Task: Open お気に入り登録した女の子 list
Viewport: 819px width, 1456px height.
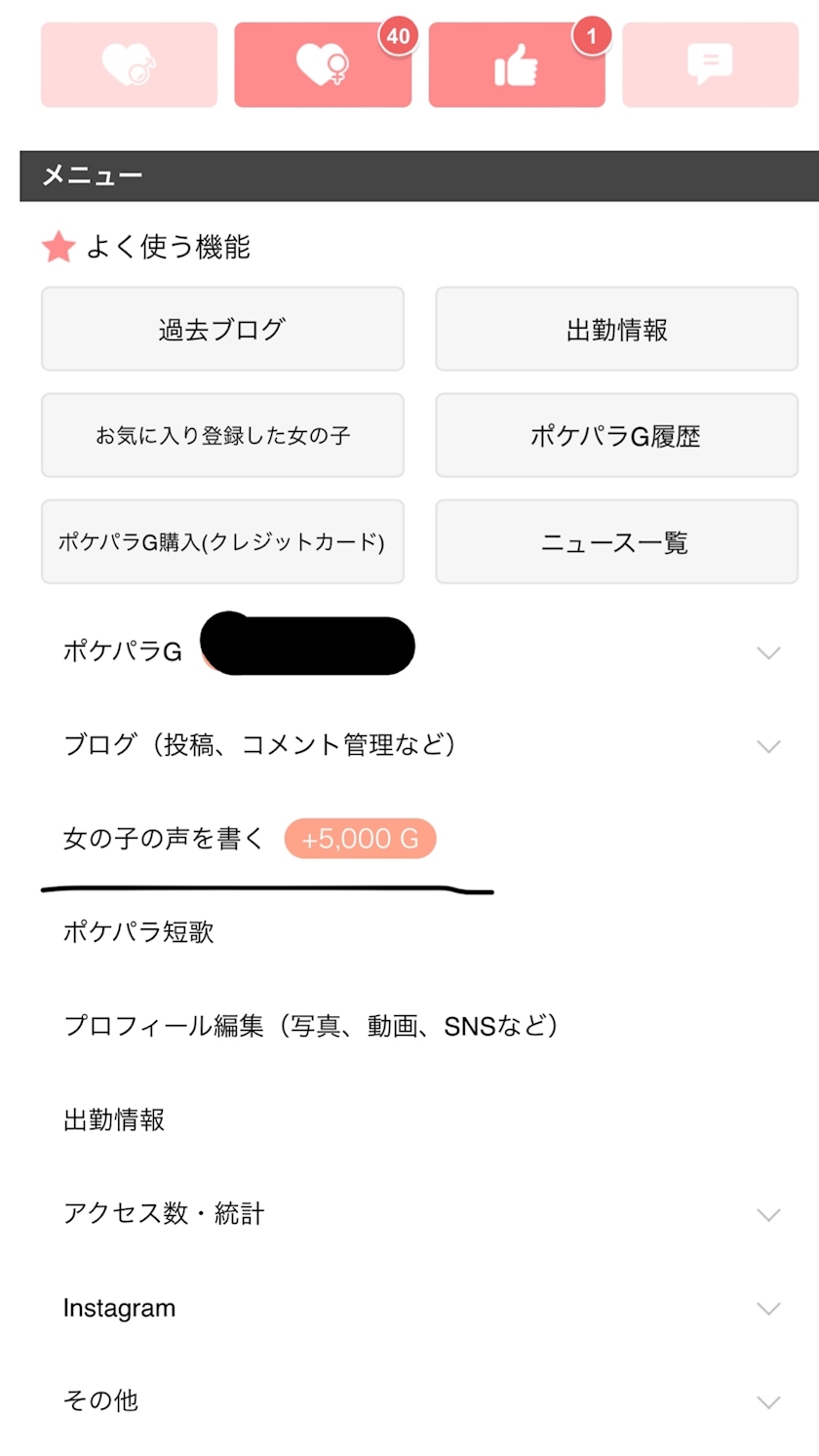Action: [x=222, y=436]
